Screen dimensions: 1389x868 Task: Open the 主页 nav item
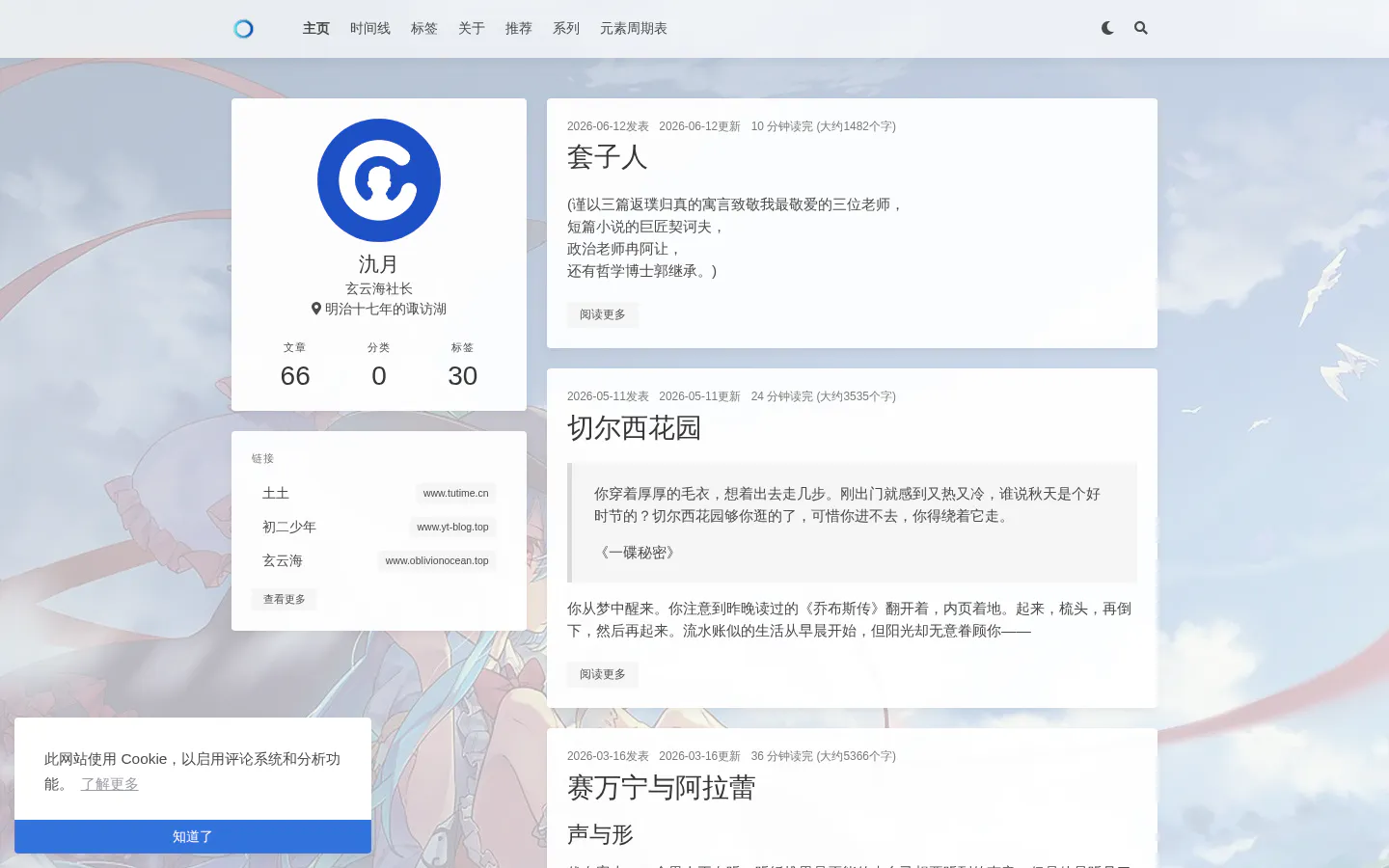pos(316,29)
